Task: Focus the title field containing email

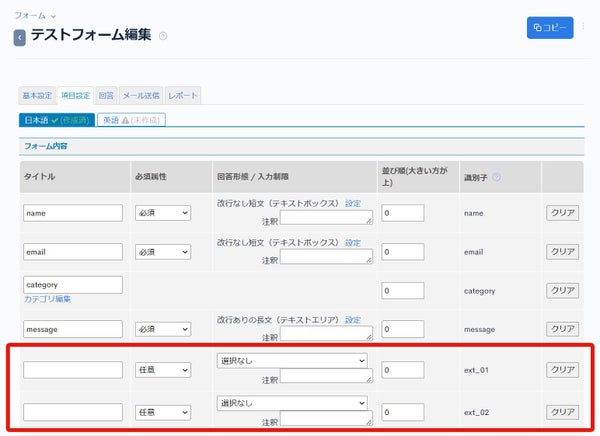Action: coord(73,252)
